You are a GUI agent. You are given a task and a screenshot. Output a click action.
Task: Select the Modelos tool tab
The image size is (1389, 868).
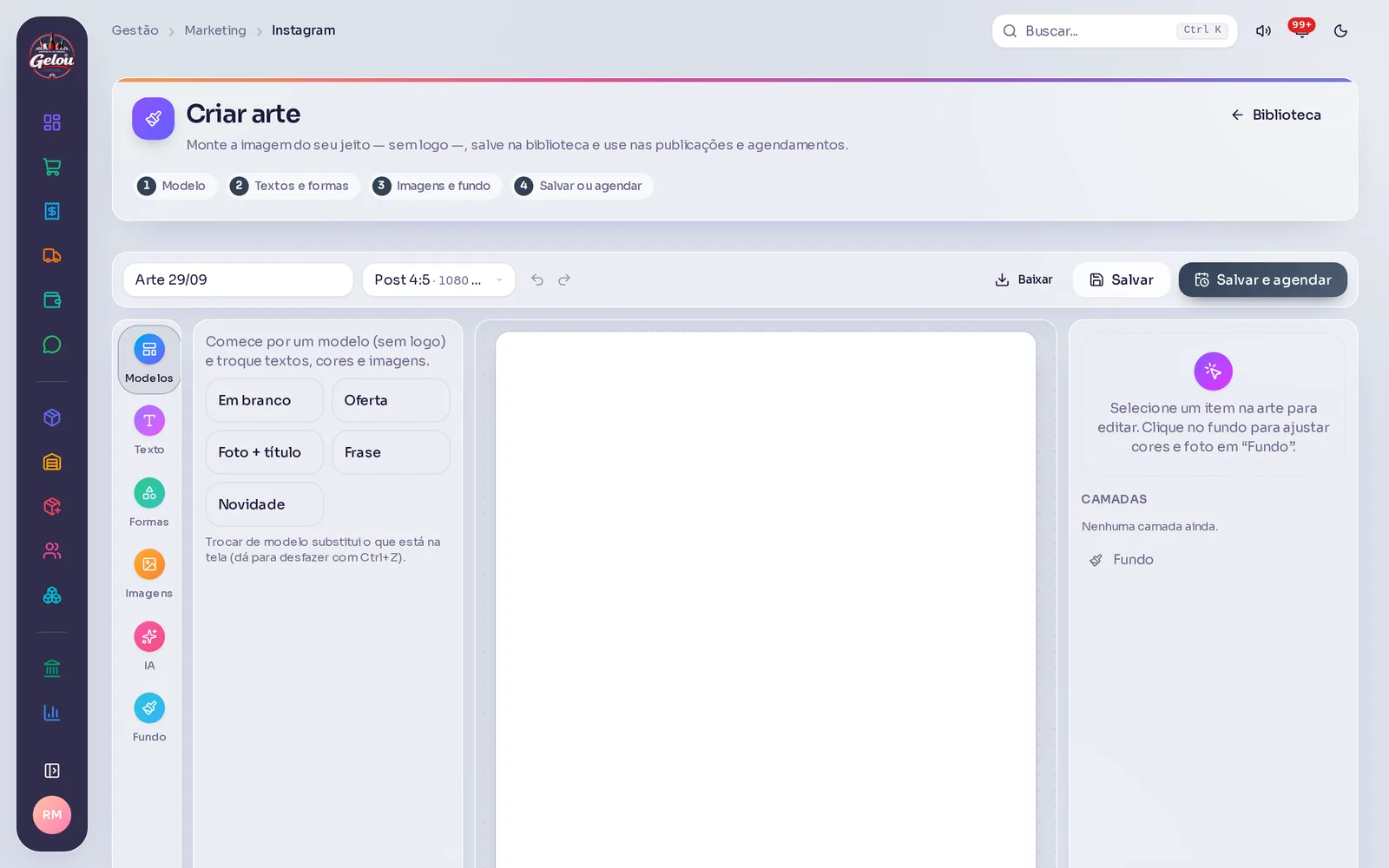149,359
